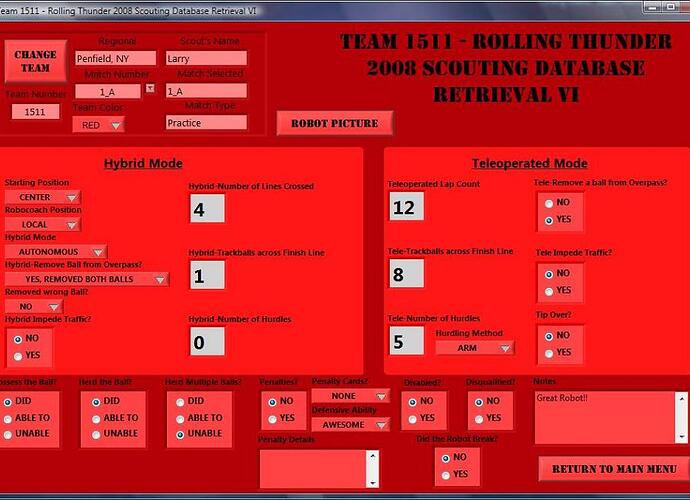Image resolution: width=690 pixels, height=500 pixels.
Task: Click Hybrid-Number of Lines Crossed value 4
Action: coord(207,208)
